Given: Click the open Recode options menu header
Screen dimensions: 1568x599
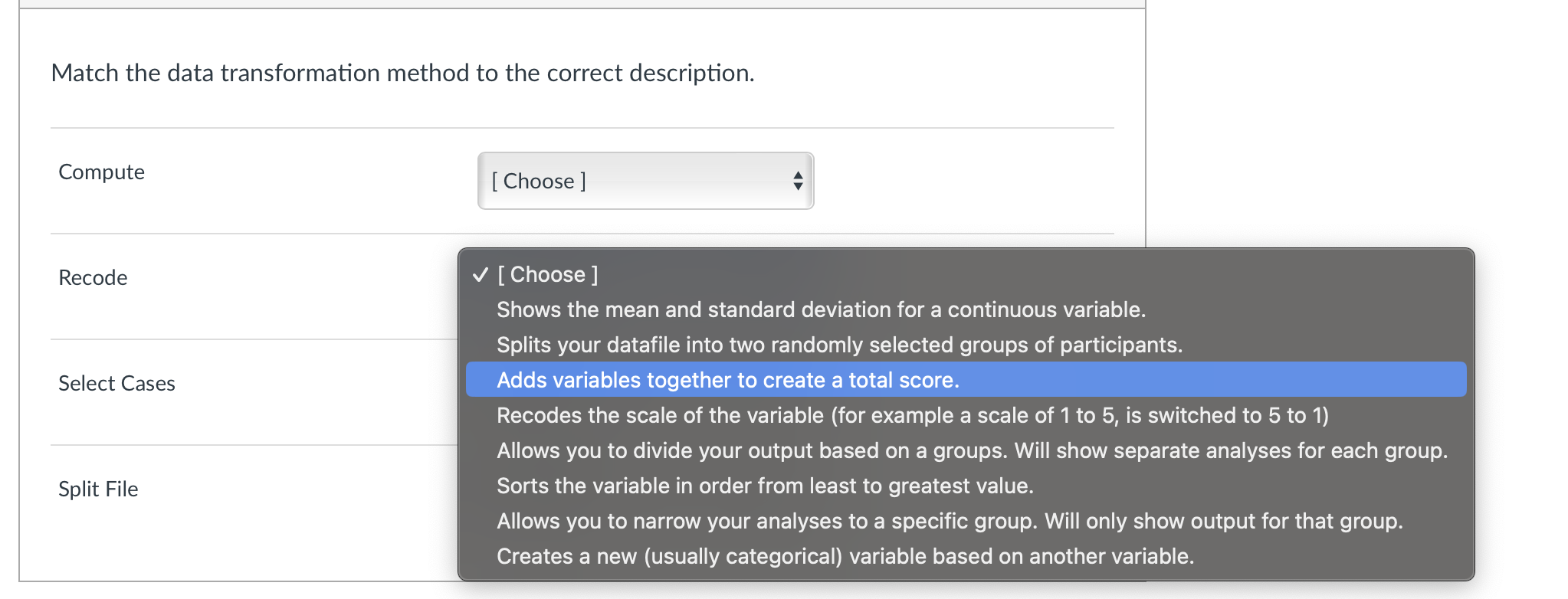Looking at the screenshot, I should pos(548,274).
